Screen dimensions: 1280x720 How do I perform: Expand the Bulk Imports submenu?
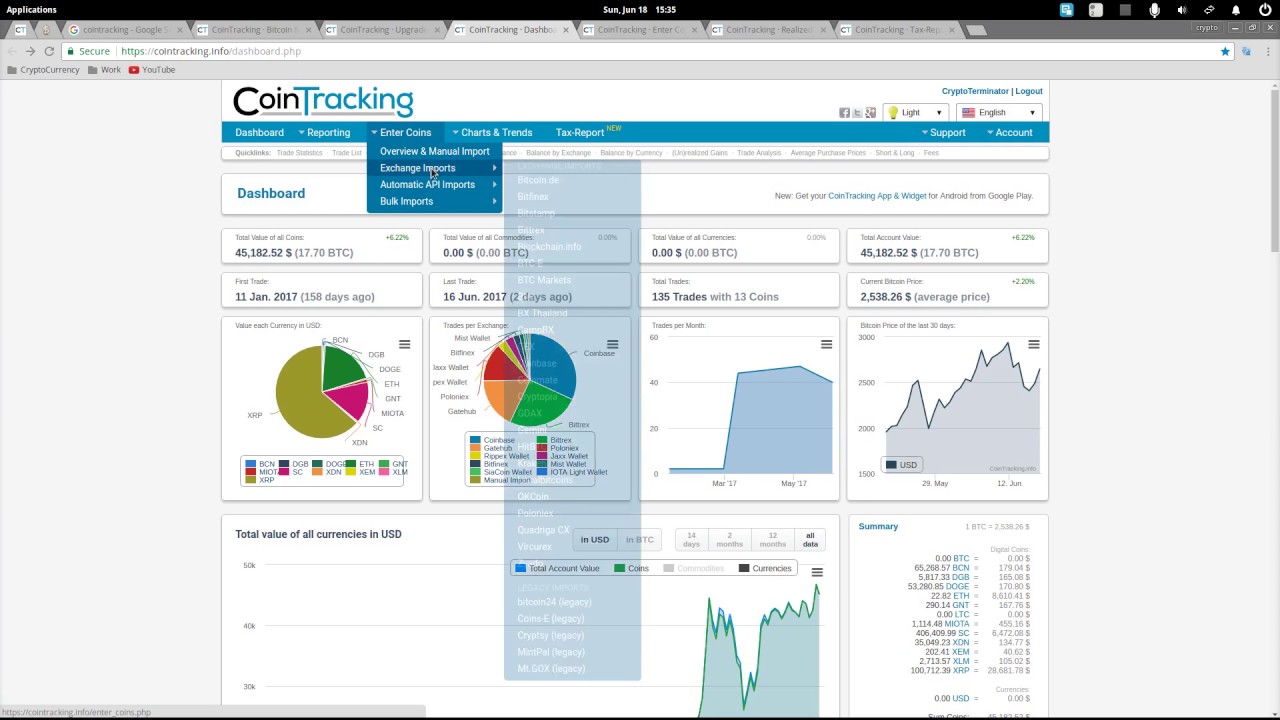coord(434,202)
